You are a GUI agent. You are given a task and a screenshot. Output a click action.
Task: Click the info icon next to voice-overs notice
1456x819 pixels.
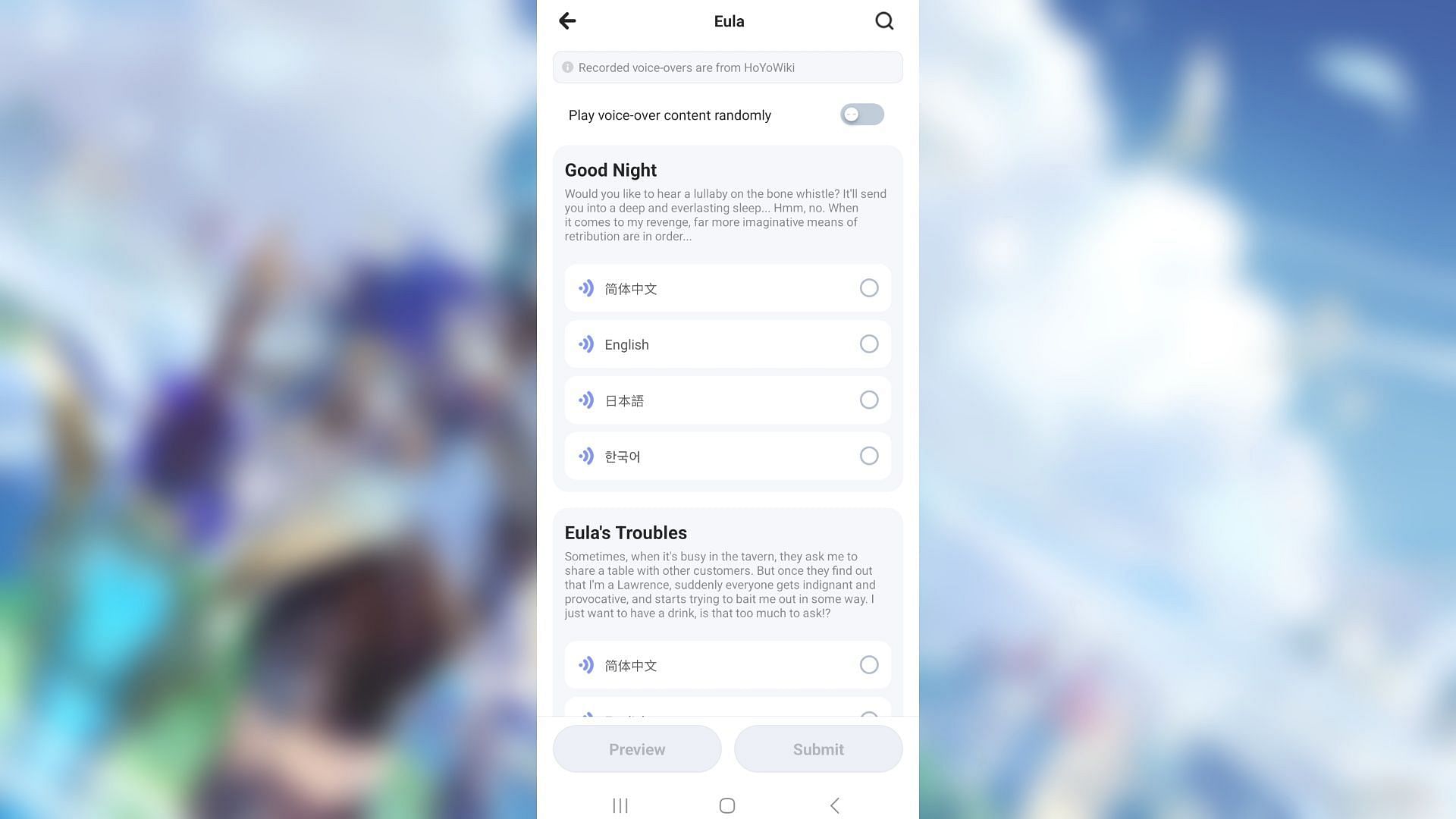pos(569,67)
